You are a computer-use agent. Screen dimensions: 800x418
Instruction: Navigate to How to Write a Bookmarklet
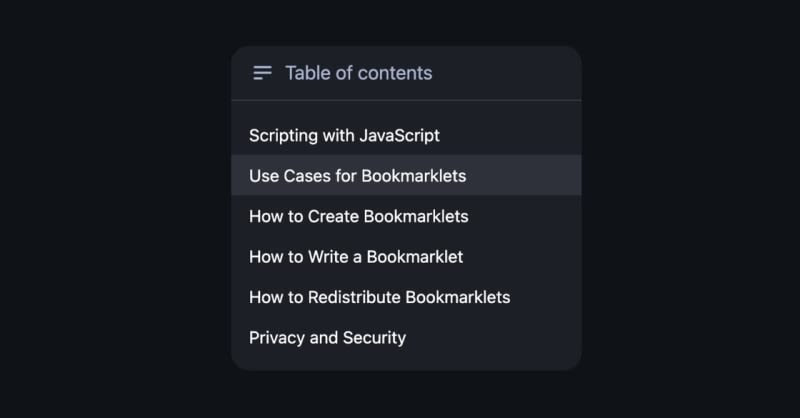[356, 257]
